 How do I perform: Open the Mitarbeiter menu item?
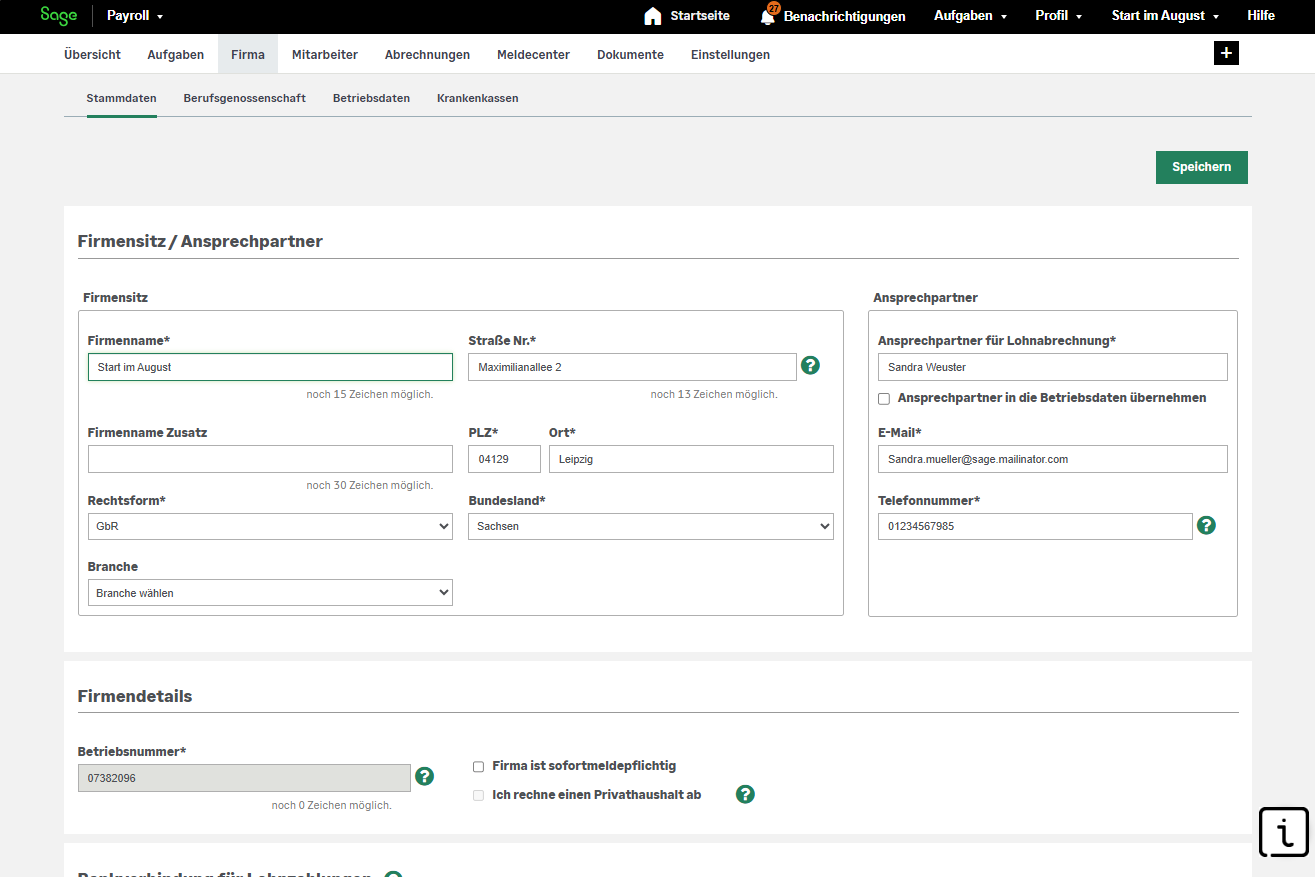[325, 55]
